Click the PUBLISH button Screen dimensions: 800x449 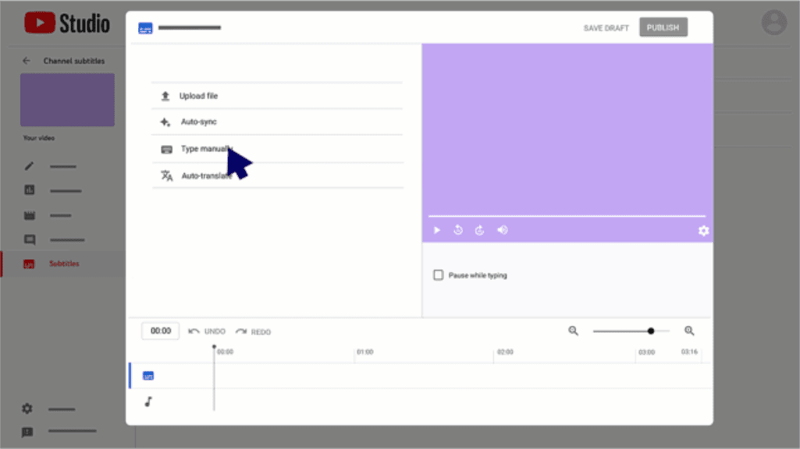click(x=663, y=28)
